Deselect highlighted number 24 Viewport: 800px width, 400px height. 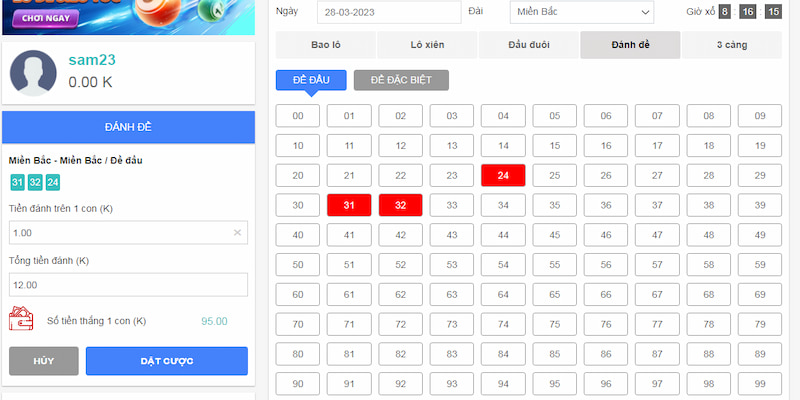click(x=503, y=176)
